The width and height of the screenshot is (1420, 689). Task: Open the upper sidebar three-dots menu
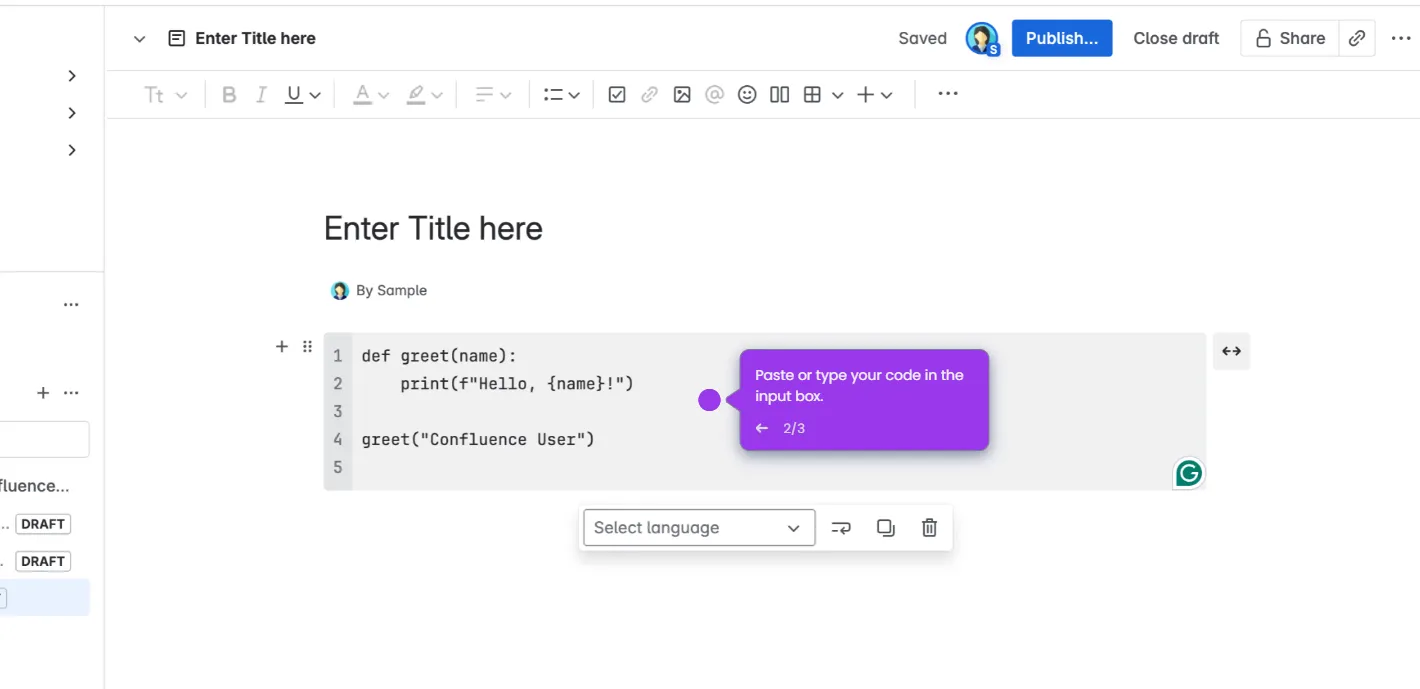click(x=71, y=305)
